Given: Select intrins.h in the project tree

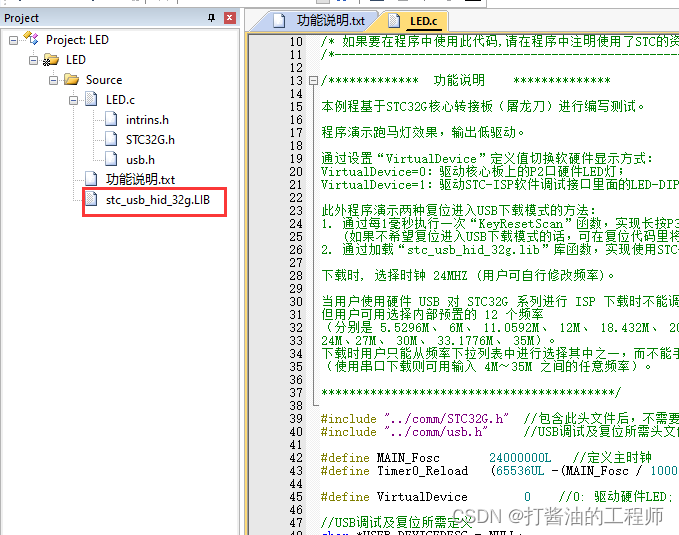Looking at the screenshot, I should click(x=147, y=120).
